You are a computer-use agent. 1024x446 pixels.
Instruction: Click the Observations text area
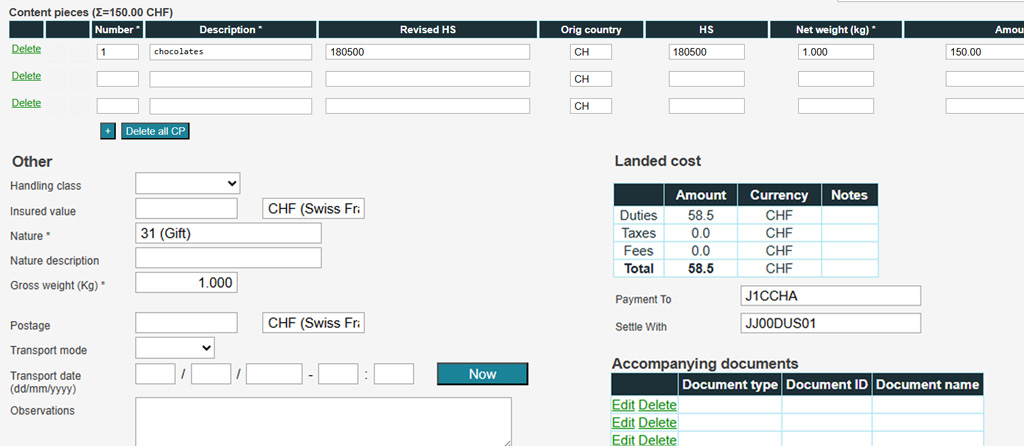(x=323, y=422)
